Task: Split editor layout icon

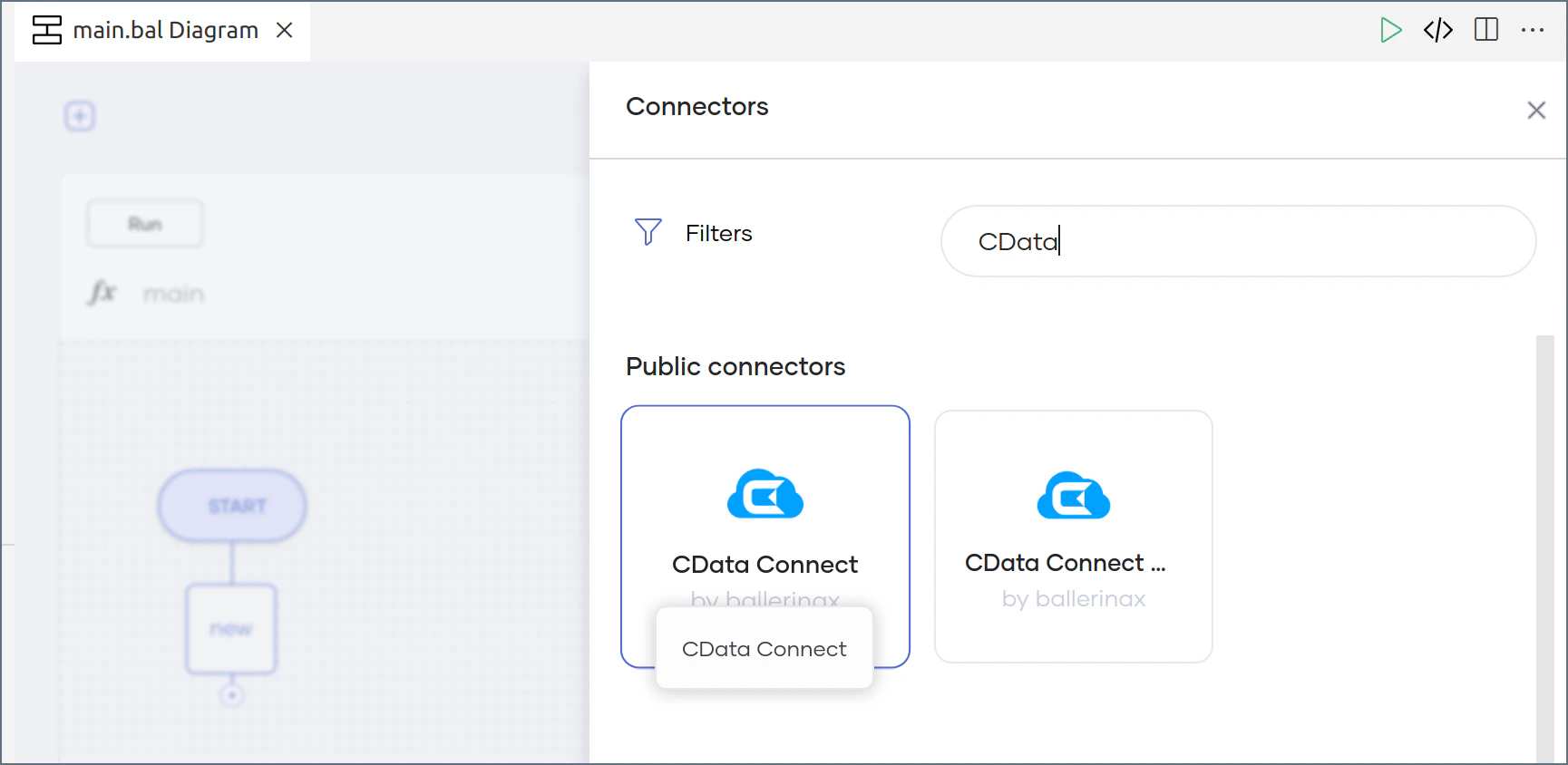Action: pos(1486,30)
